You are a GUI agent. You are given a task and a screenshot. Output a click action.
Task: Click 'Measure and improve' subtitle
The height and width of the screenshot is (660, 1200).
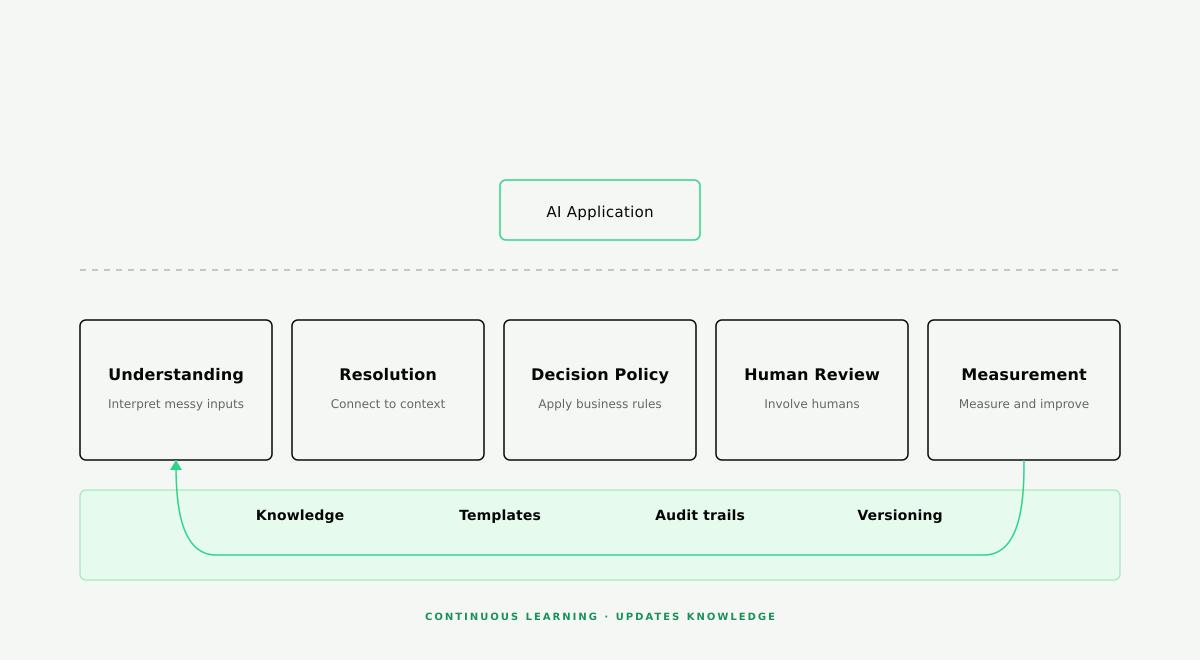[x=1024, y=404]
